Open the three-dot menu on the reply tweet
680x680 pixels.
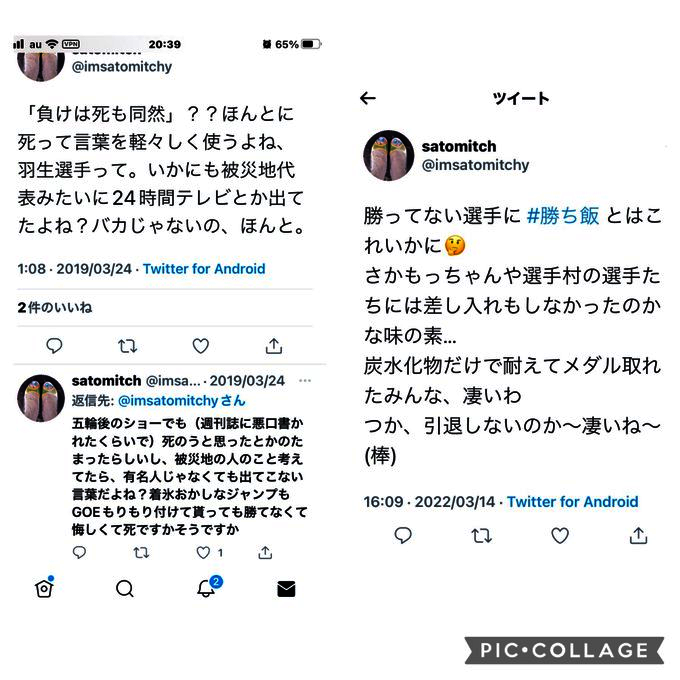(305, 381)
